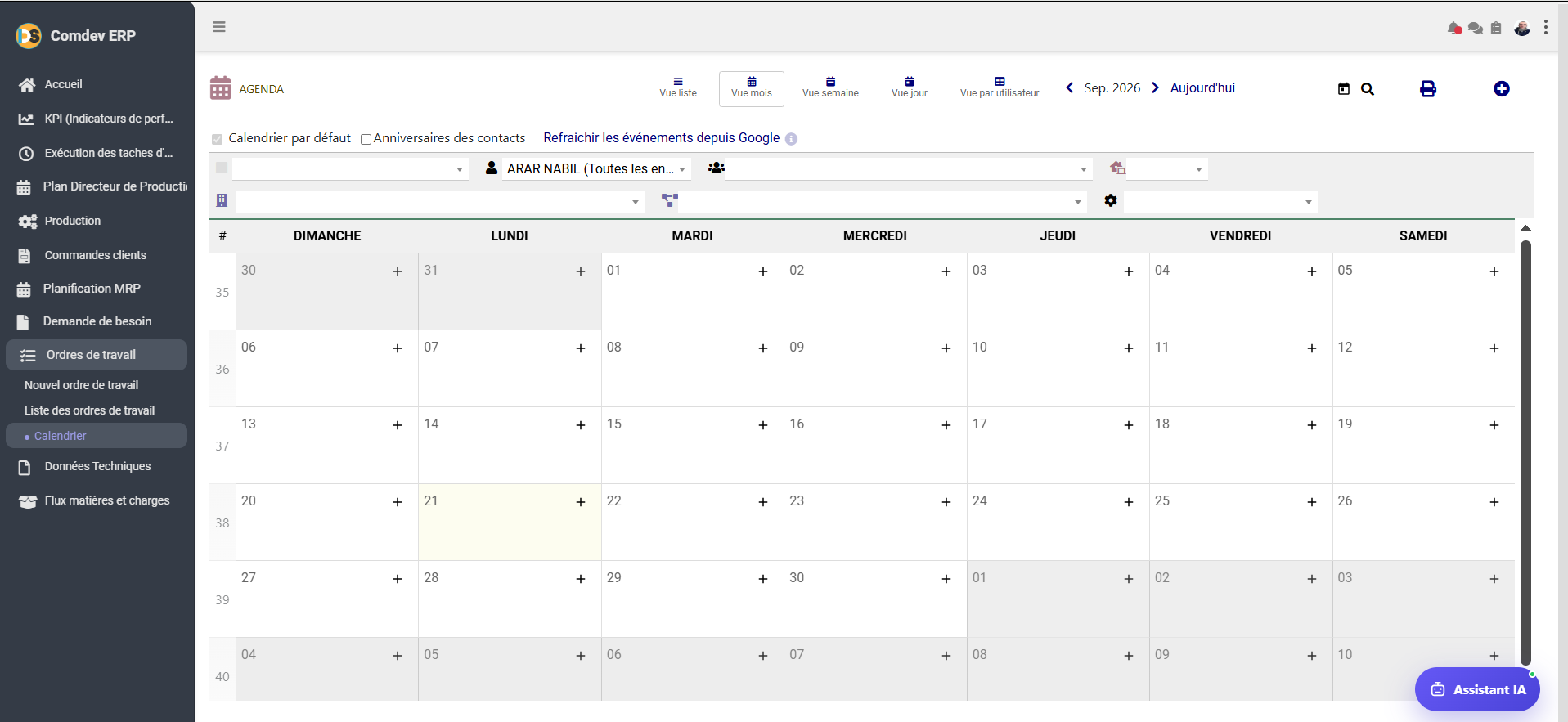Go to previous month arrow
The width and height of the screenshot is (1568, 722).
pos(1070,87)
